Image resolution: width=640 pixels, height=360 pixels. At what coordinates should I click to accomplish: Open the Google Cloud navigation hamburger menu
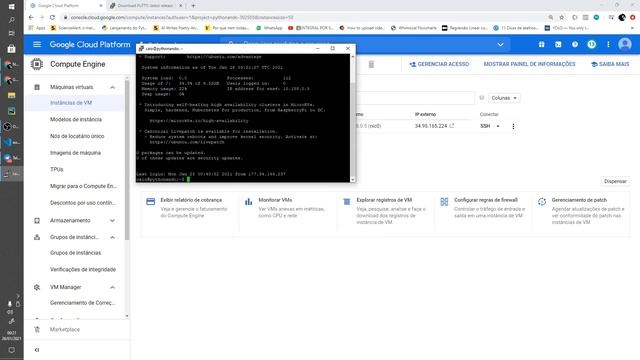(37, 44)
